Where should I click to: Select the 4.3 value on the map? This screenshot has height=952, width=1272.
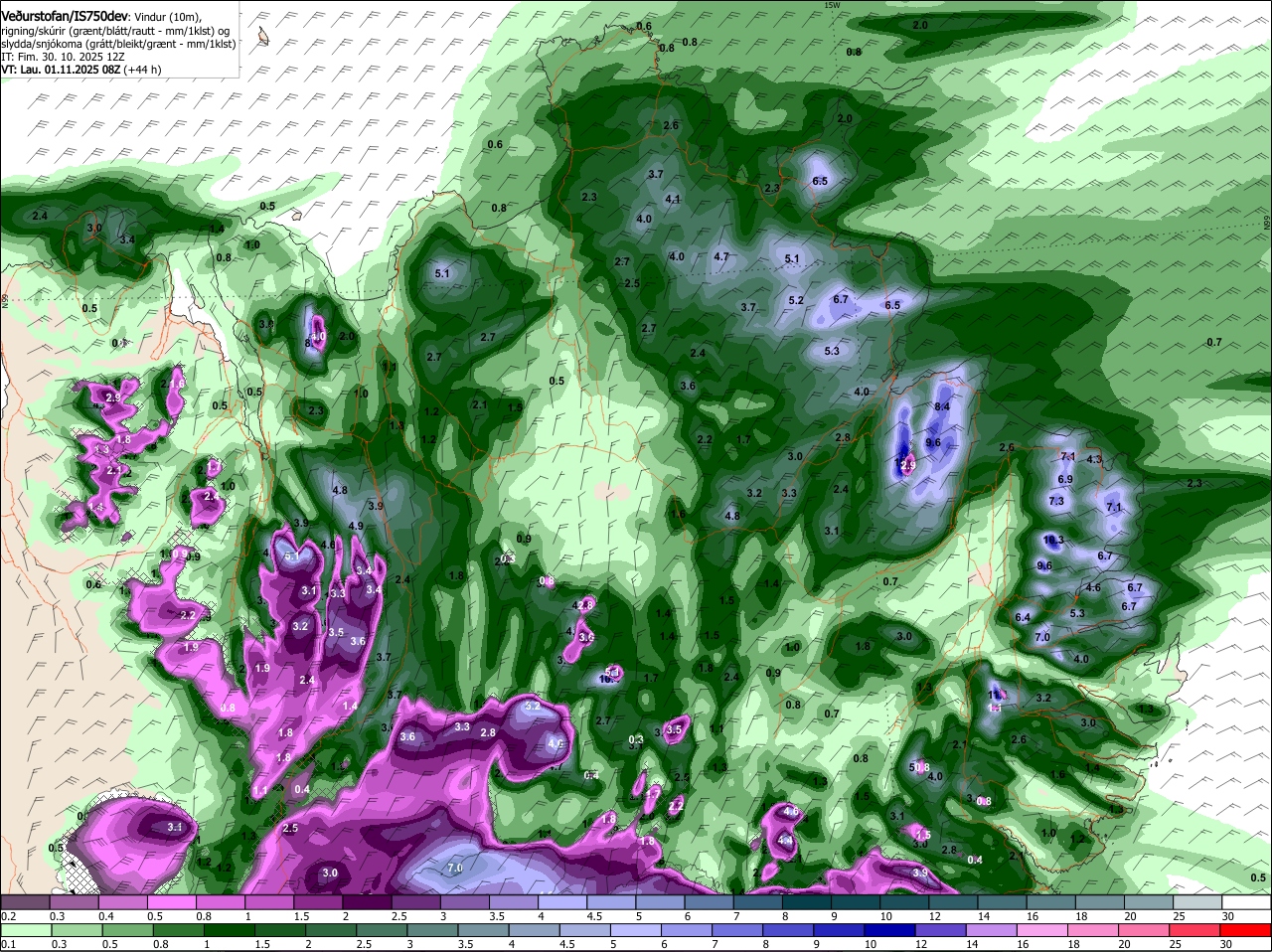click(x=1094, y=460)
